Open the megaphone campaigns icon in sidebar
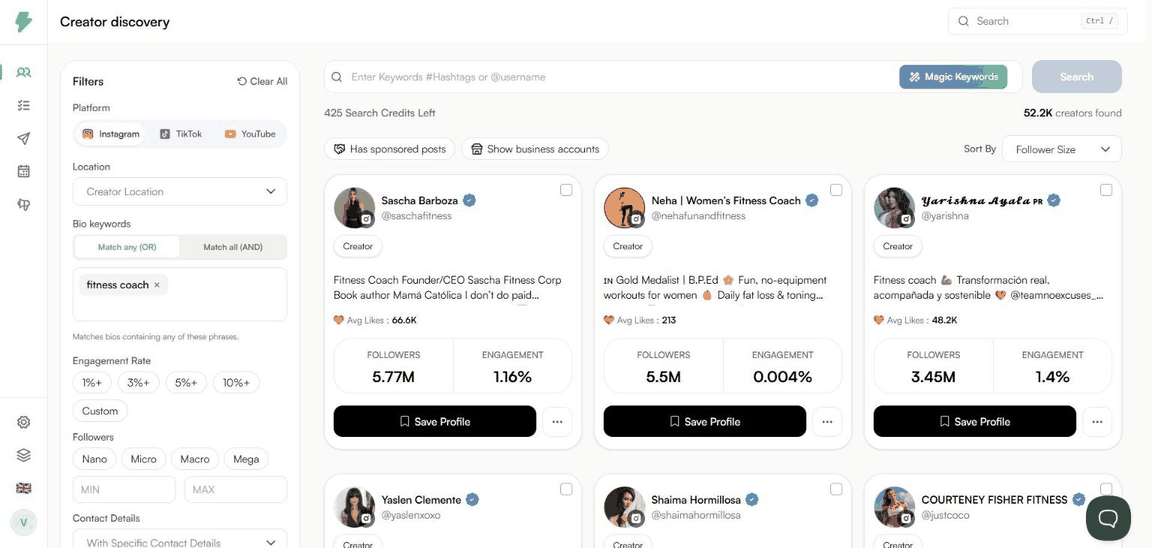1152x548 pixels. (24, 204)
